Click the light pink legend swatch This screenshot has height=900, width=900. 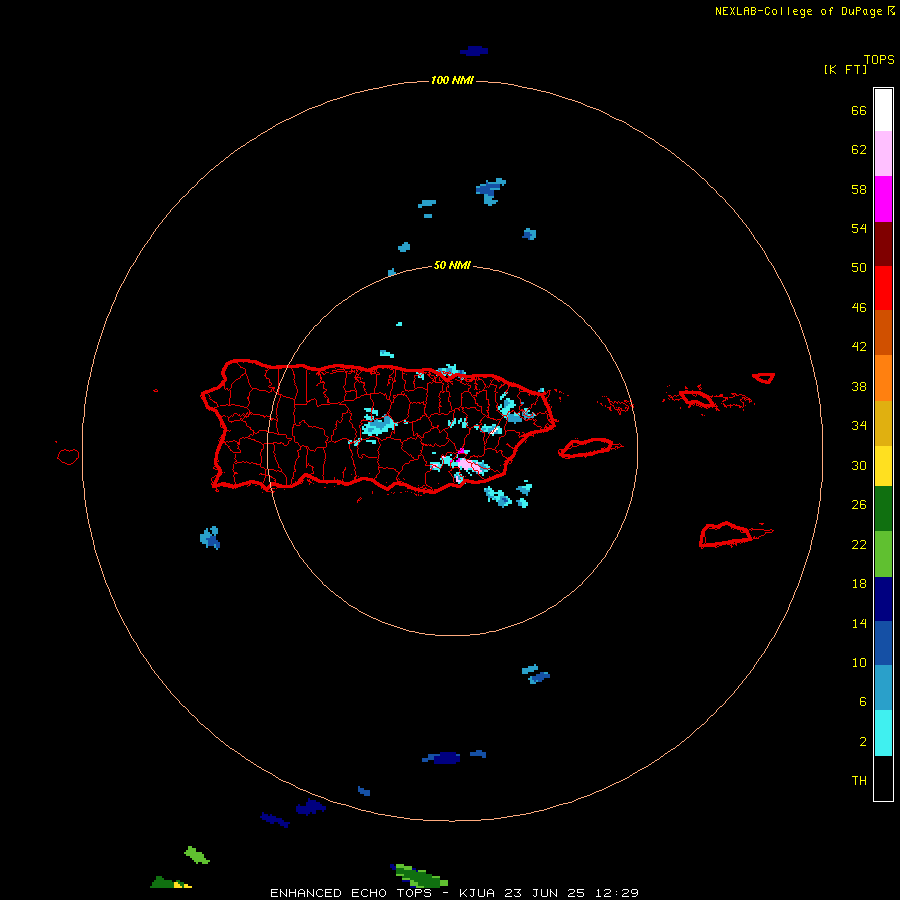pyautogui.click(x=883, y=154)
